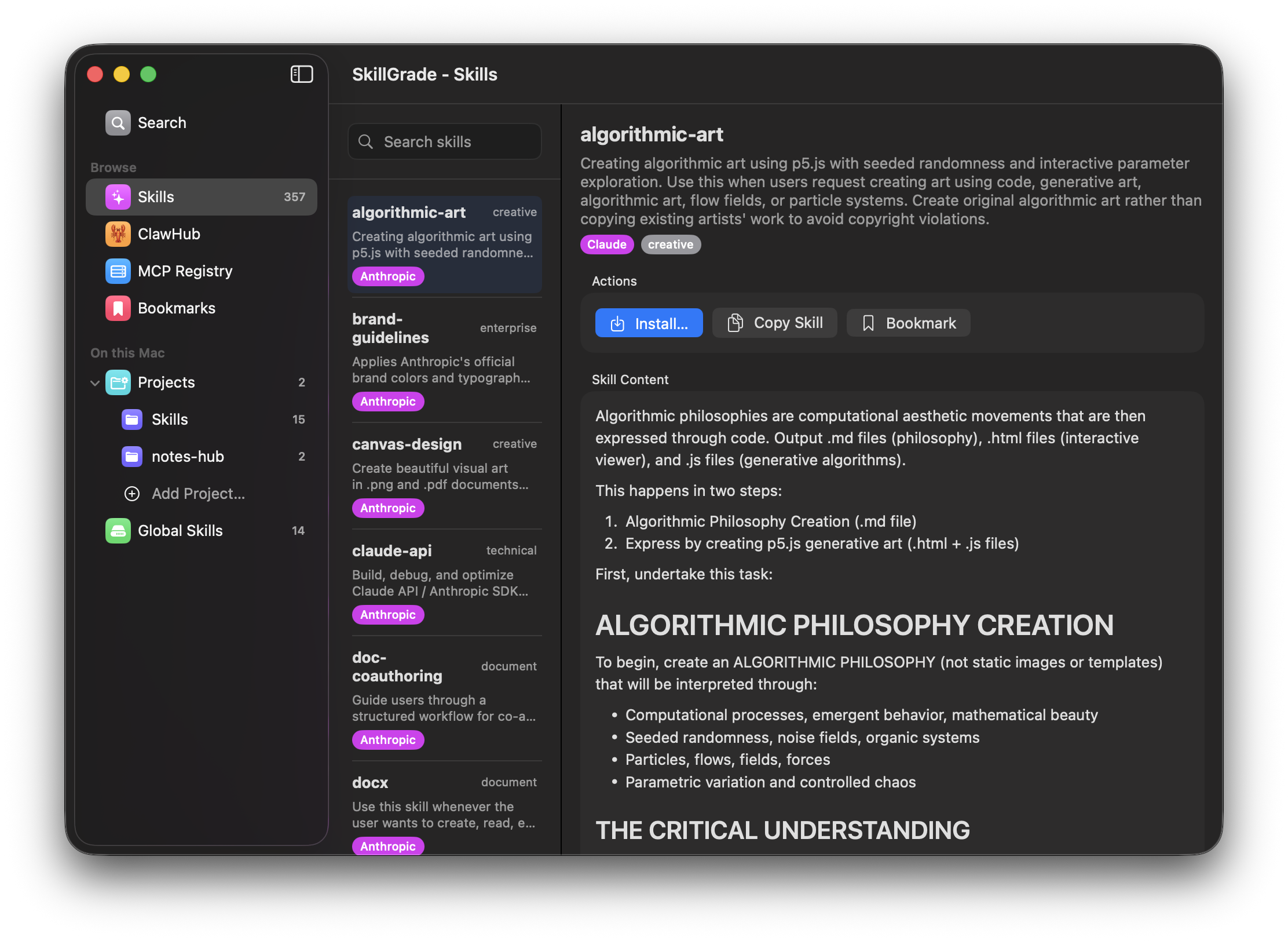Click the Copy Skill button
This screenshot has width=1288, height=941.
[x=775, y=323]
